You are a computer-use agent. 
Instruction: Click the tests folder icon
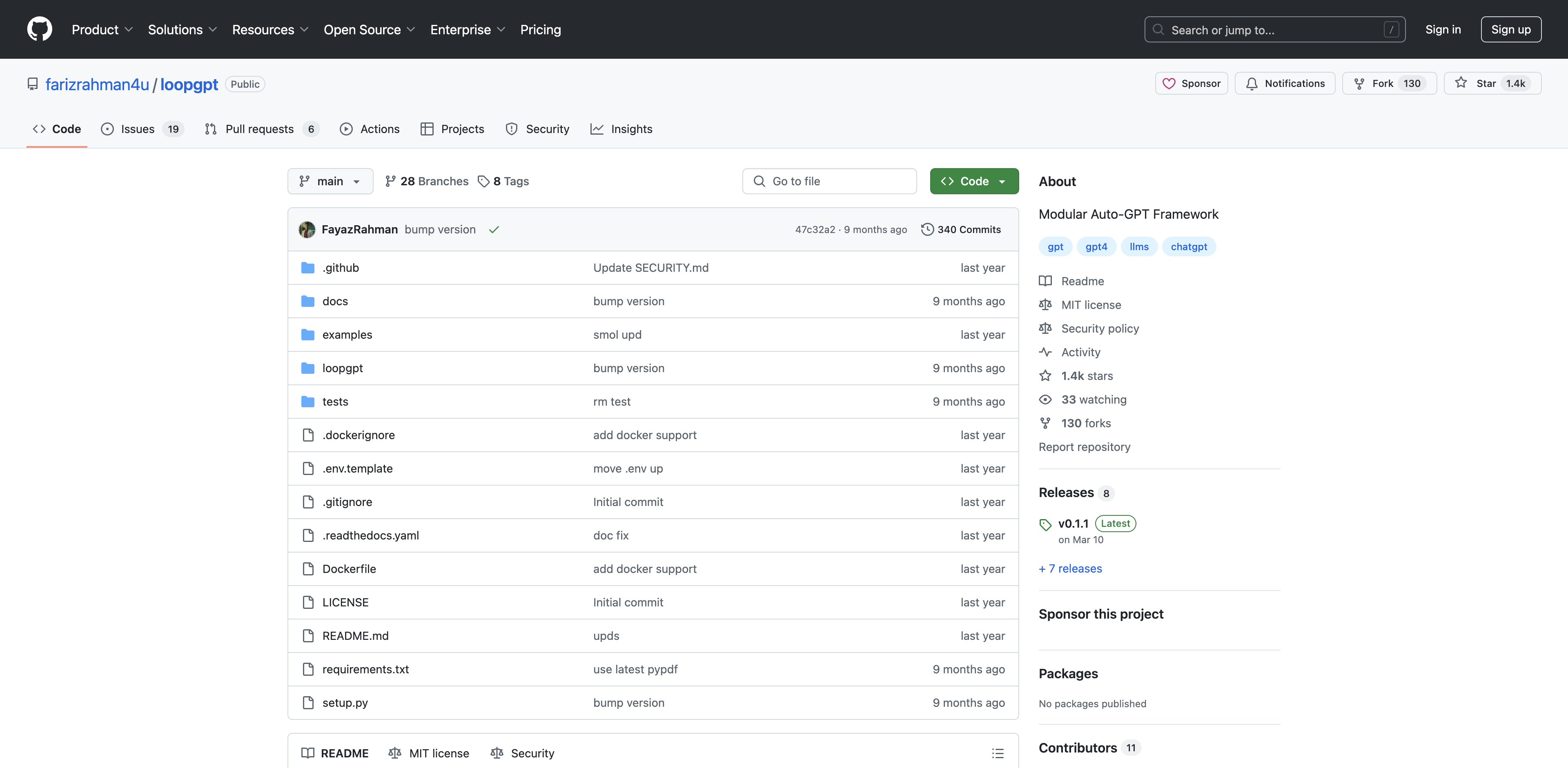[x=308, y=401]
